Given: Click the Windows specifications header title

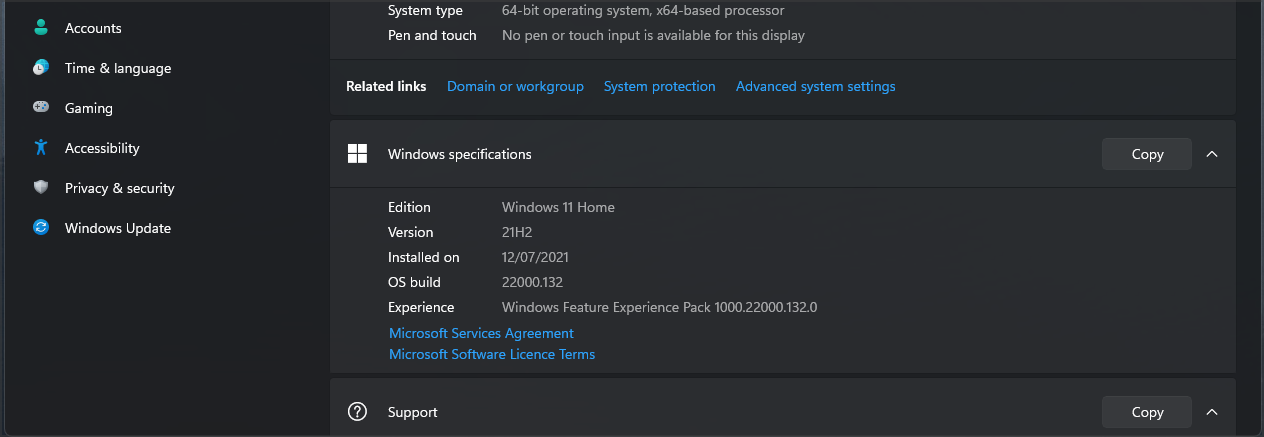Looking at the screenshot, I should point(460,154).
